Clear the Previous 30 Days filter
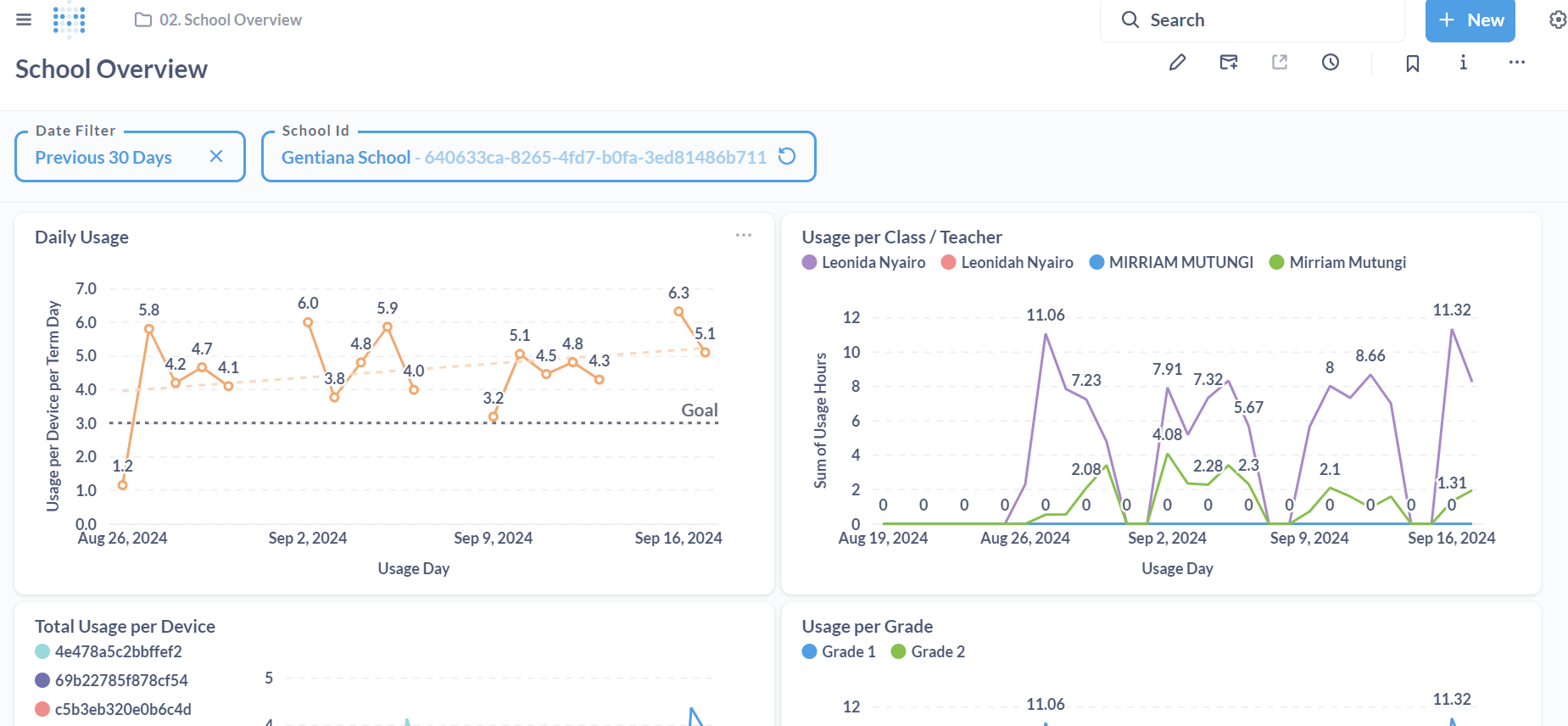The height and width of the screenshot is (726, 1568). pos(216,156)
